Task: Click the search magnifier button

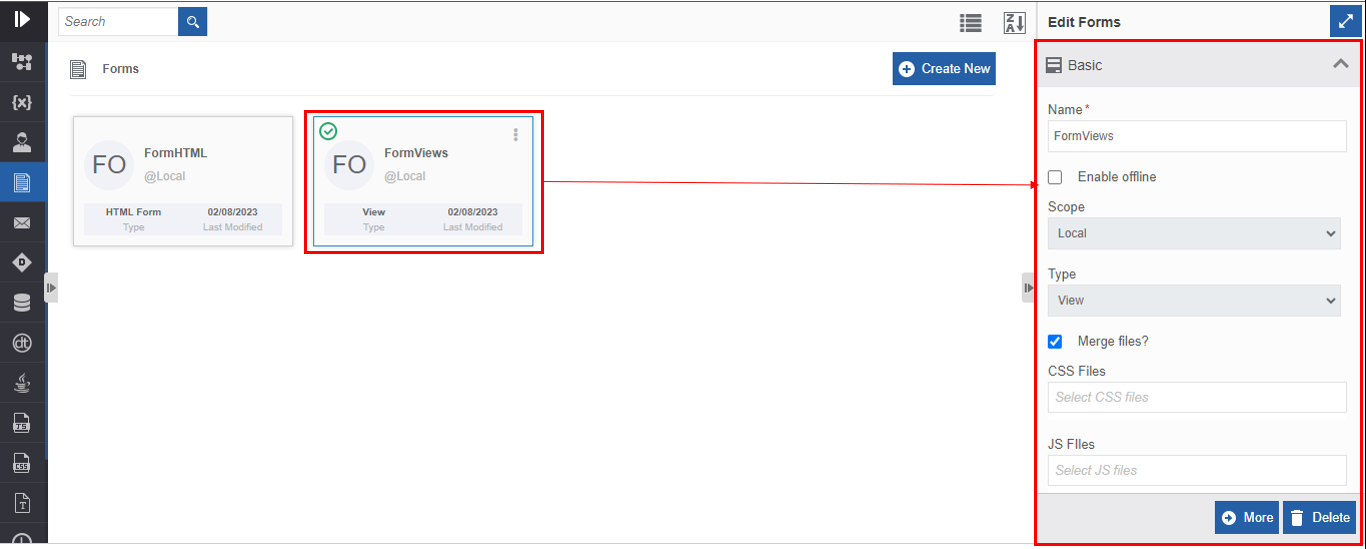Action: [193, 21]
